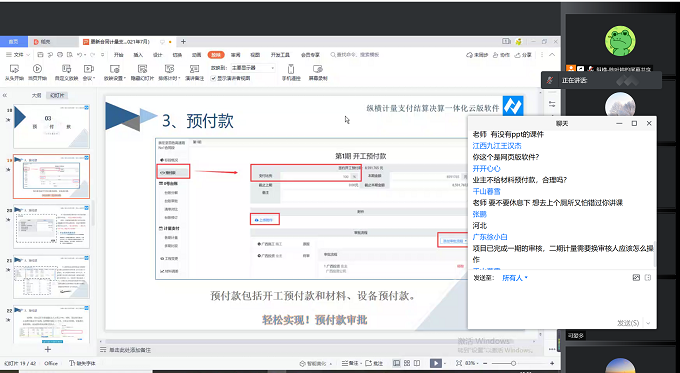The width and height of the screenshot is (680, 373).
Task: Move the zoom slider handle in status bar
Action: click(x=513, y=363)
